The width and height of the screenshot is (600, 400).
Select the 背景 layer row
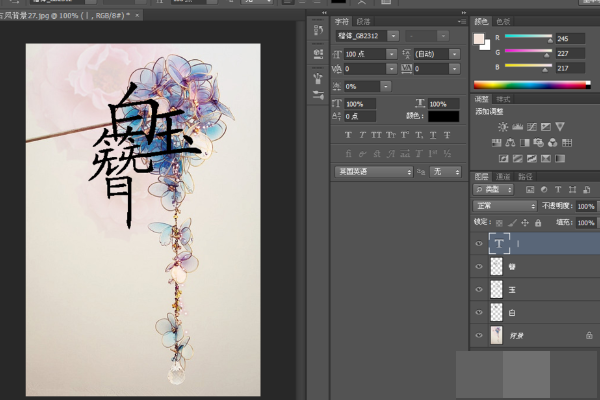(535, 336)
